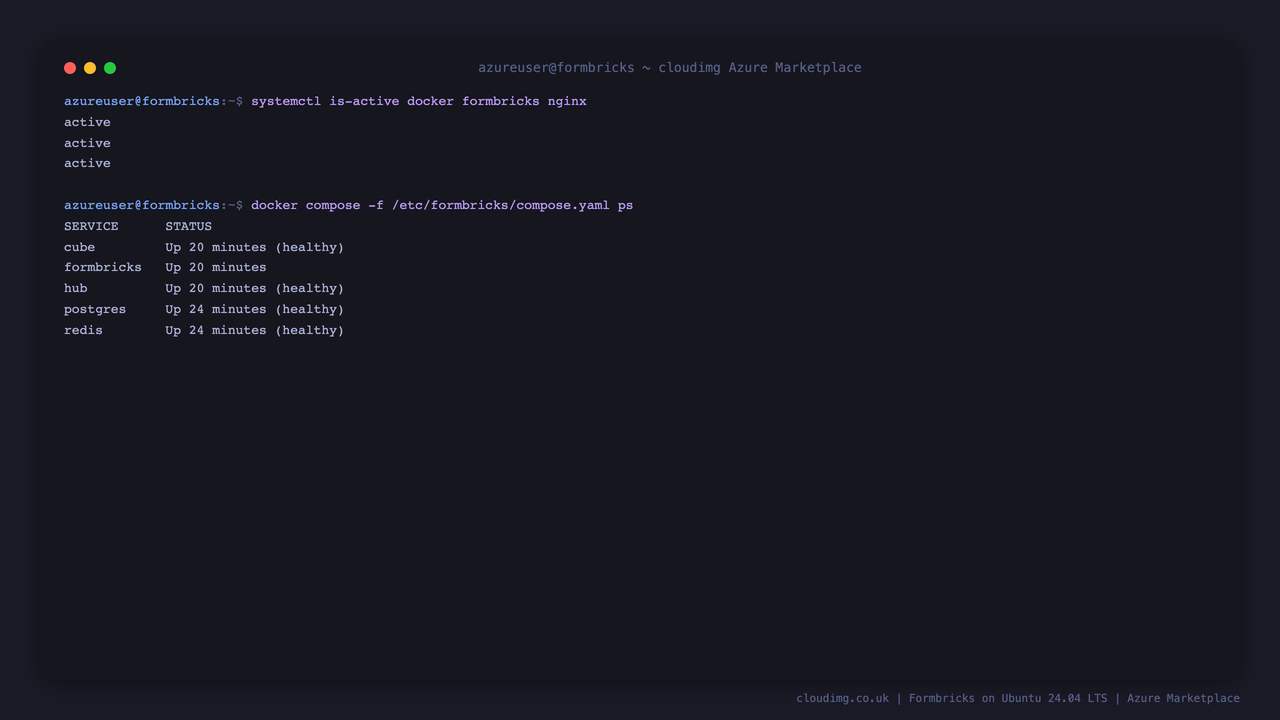Click the hub status Up 20 minutes (healthy)
The height and width of the screenshot is (720, 1280).
point(255,288)
